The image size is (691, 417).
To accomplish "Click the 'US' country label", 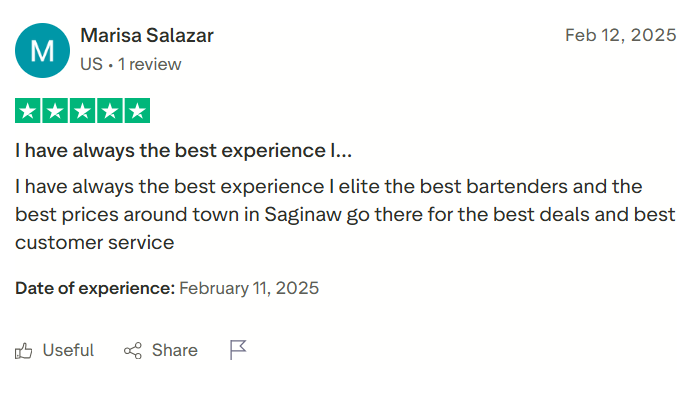I will click(91, 64).
